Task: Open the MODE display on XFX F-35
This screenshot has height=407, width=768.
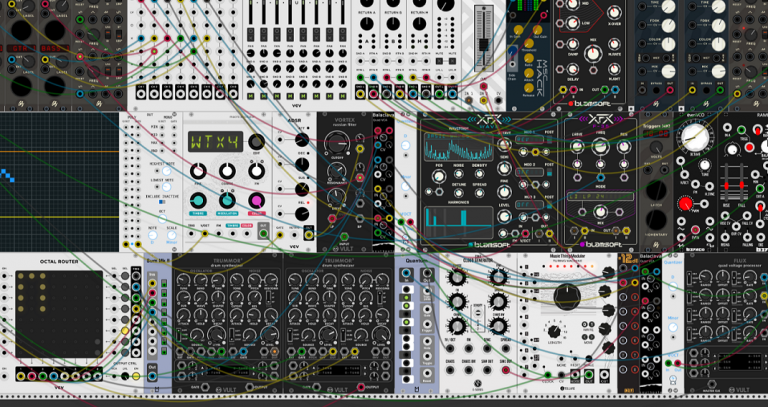Action: [600, 196]
